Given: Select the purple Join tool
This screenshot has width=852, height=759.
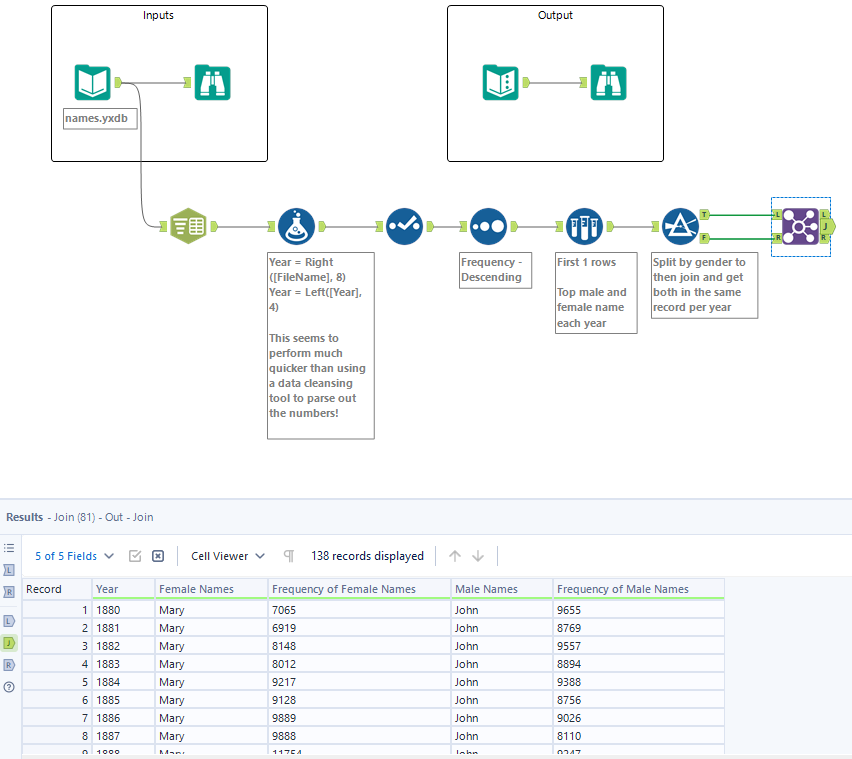Looking at the screenshot, I should (x=800, y=226).
